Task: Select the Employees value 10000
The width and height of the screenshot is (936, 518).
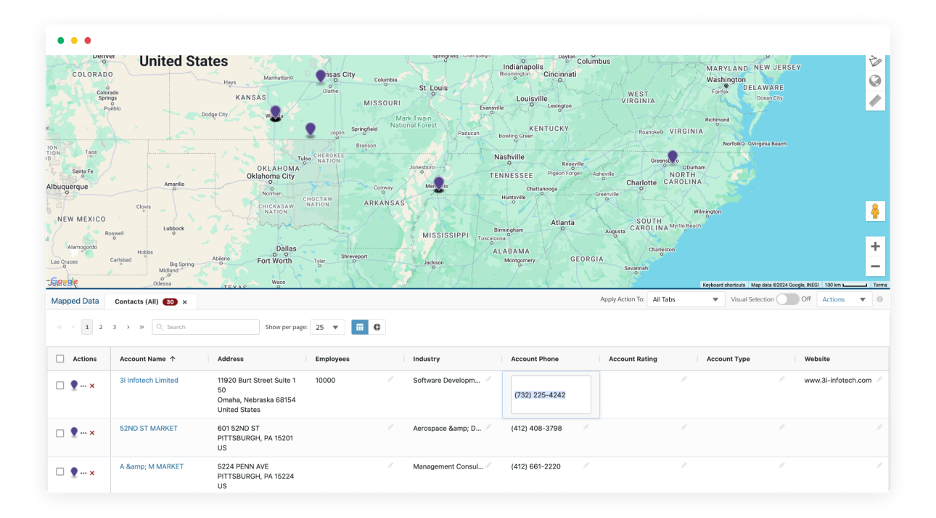Action: tap(325, 380)
